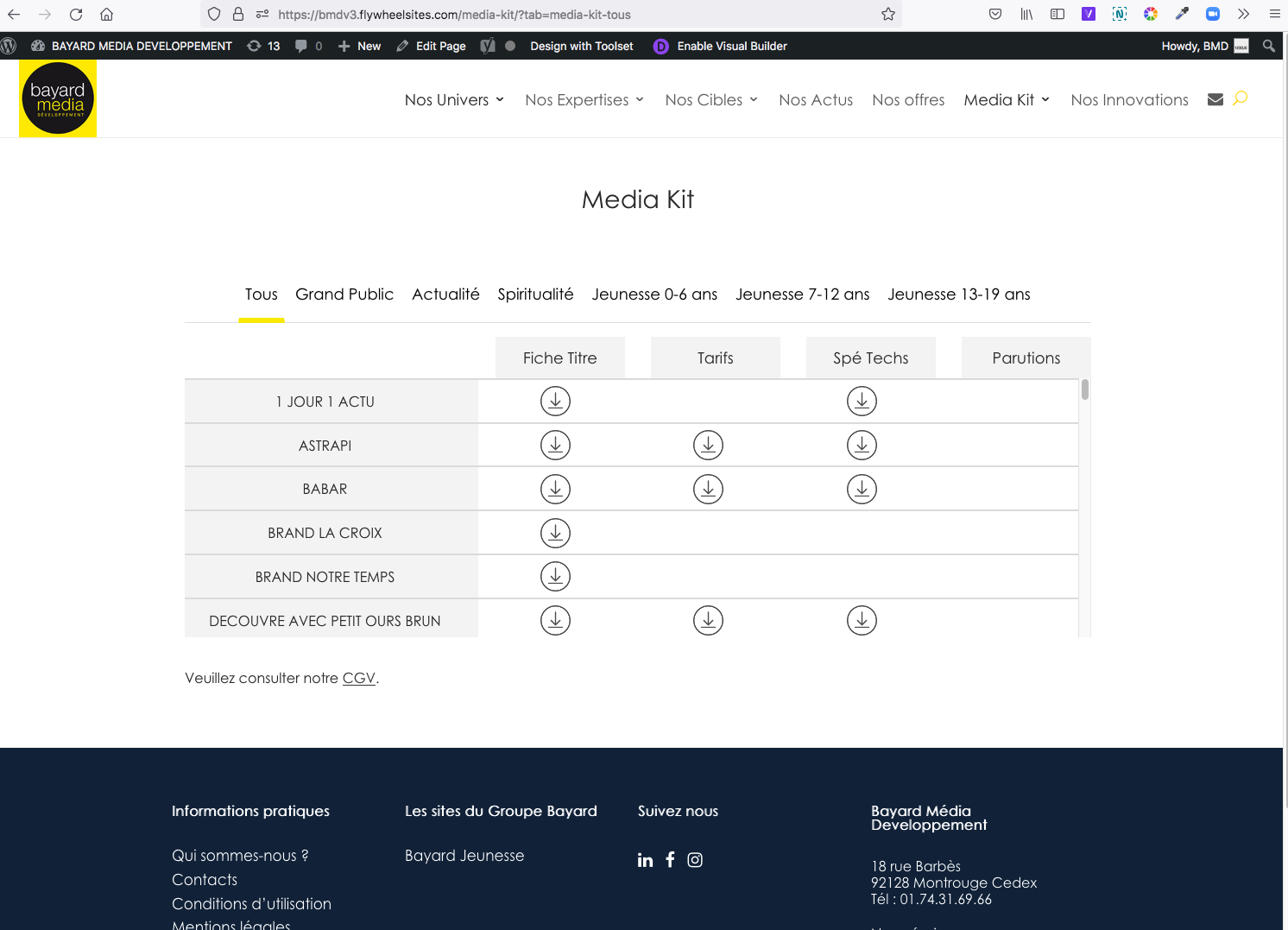This screenshot has width=1288, height=930.
Task: Download Fiche Titre for BRAND NOTRE TEMPS
Action: point(555,576)
